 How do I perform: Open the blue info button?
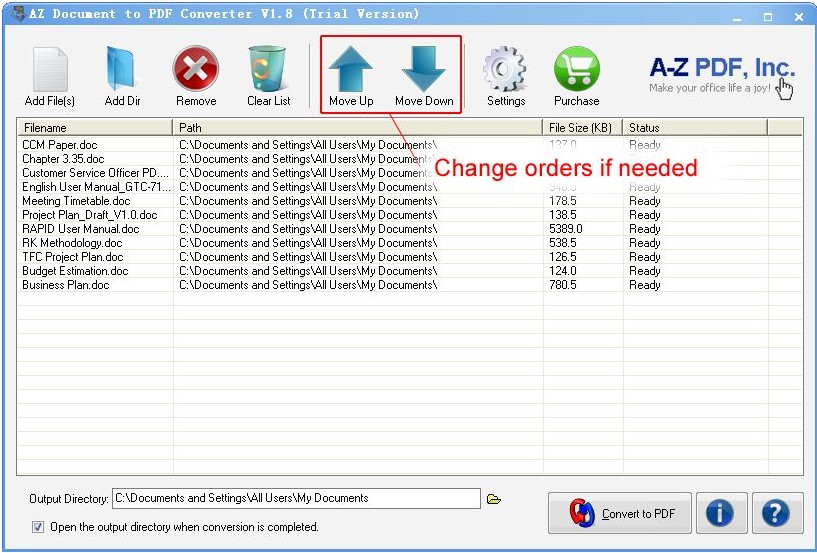coord(721,513)
